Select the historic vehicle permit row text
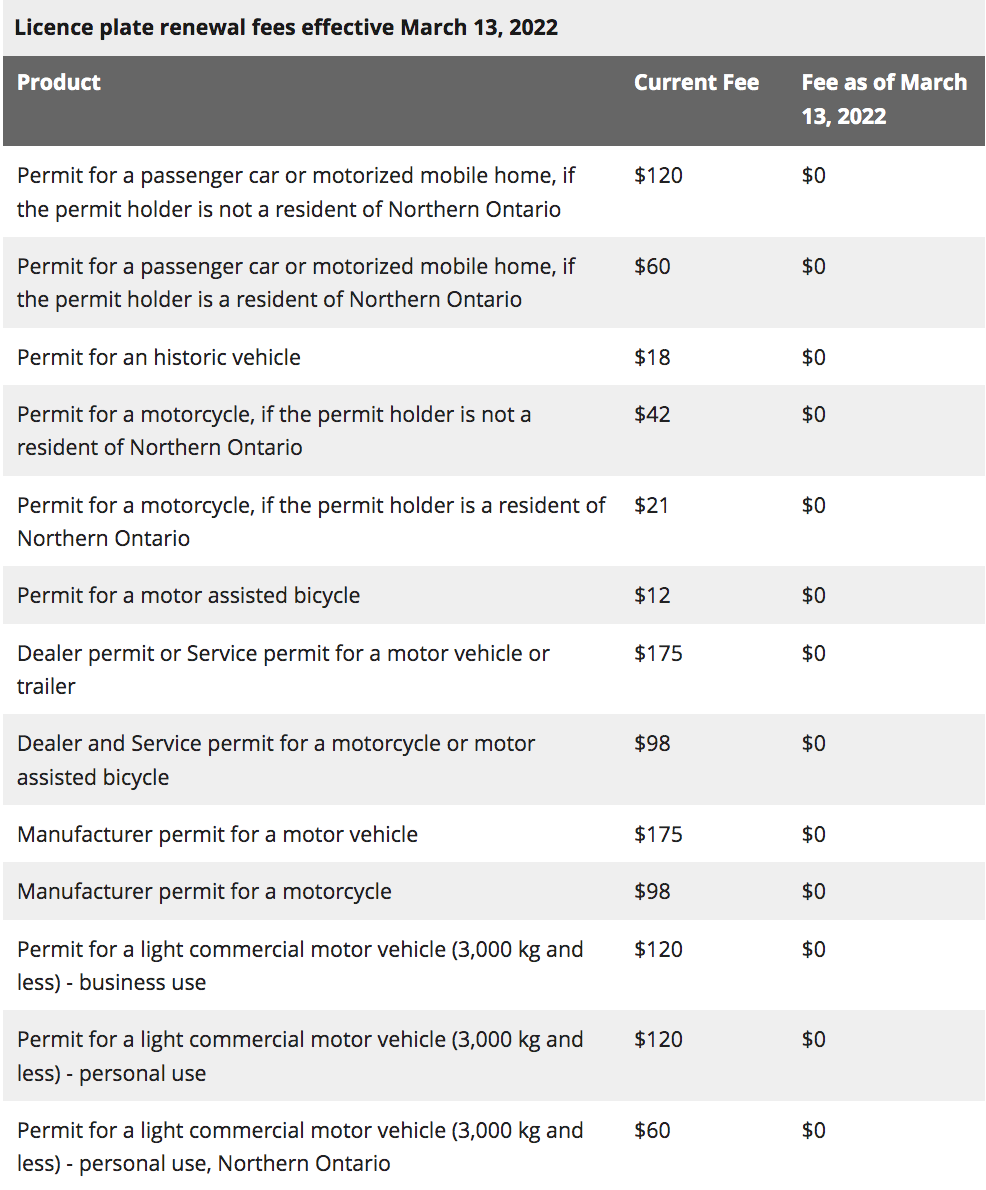 (x=159, y=357)
